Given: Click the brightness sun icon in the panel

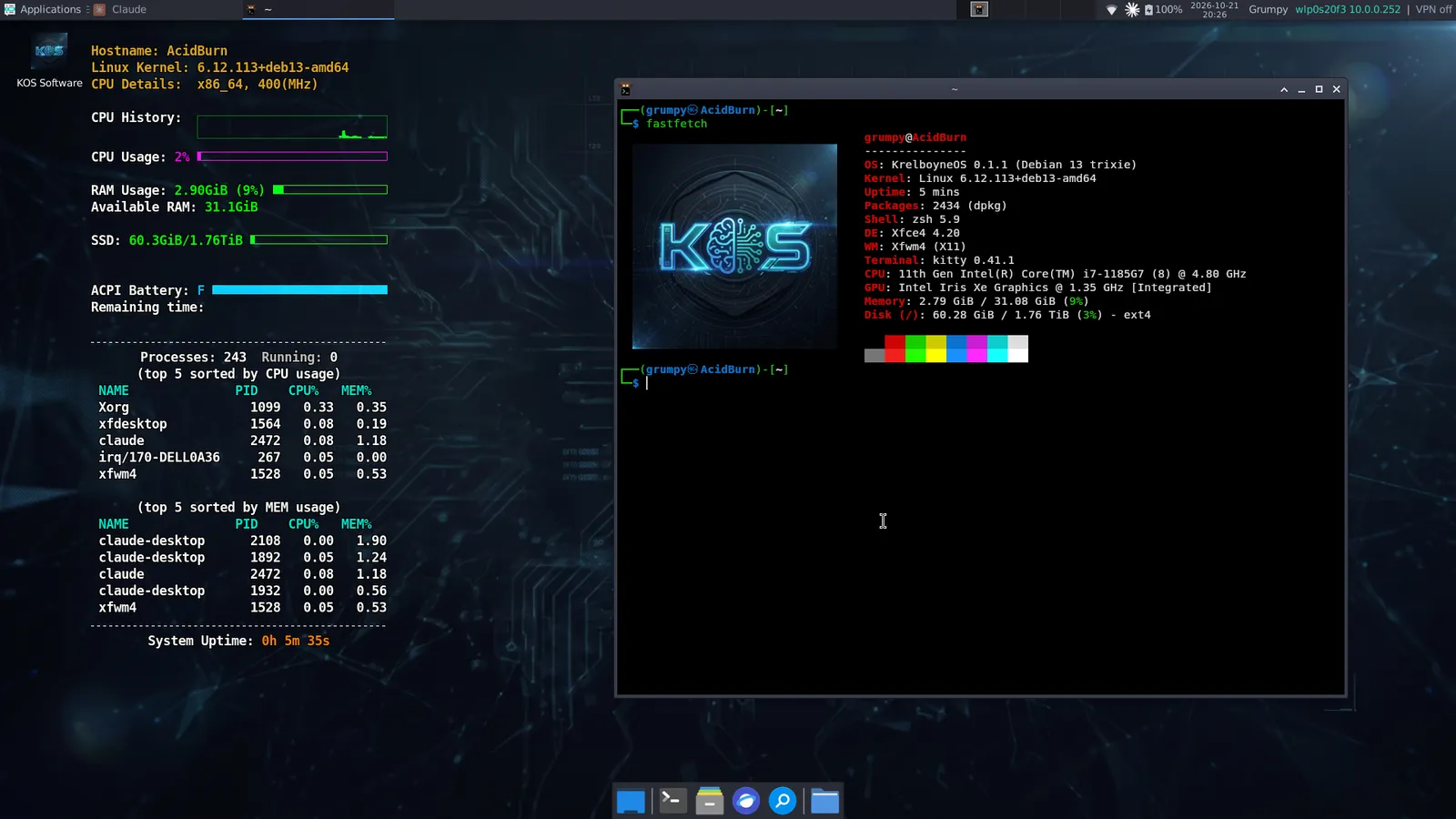Looking at the screenshot, I should [1132, 9].
